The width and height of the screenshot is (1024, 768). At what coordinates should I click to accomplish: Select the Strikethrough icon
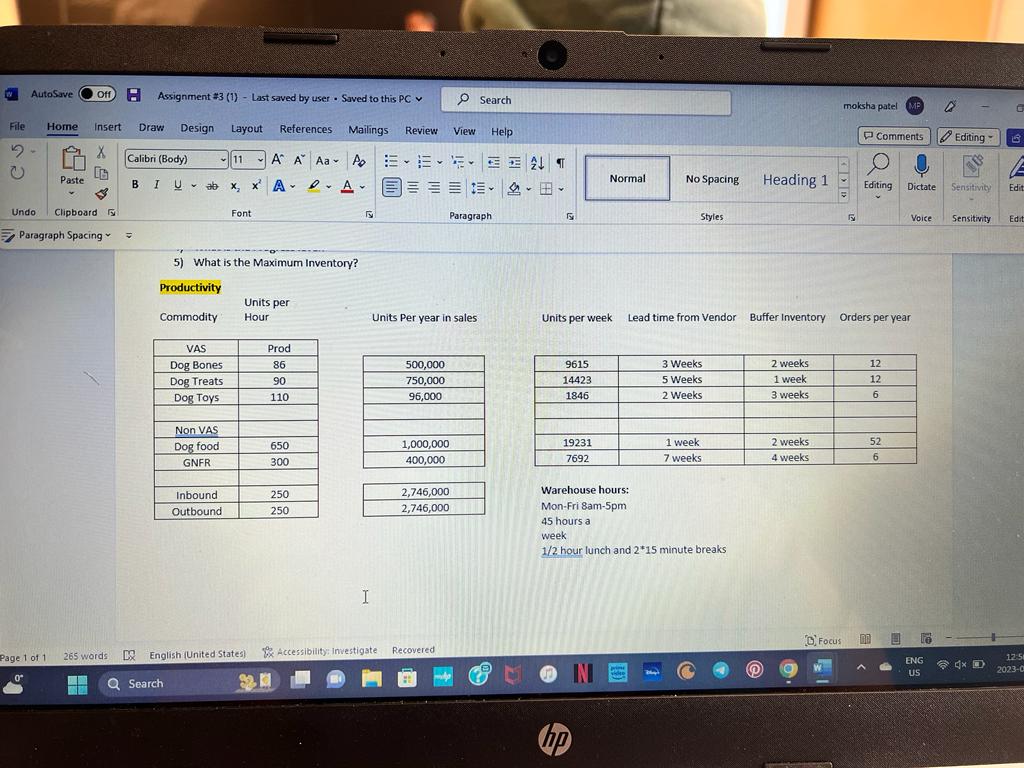(211, 185)
